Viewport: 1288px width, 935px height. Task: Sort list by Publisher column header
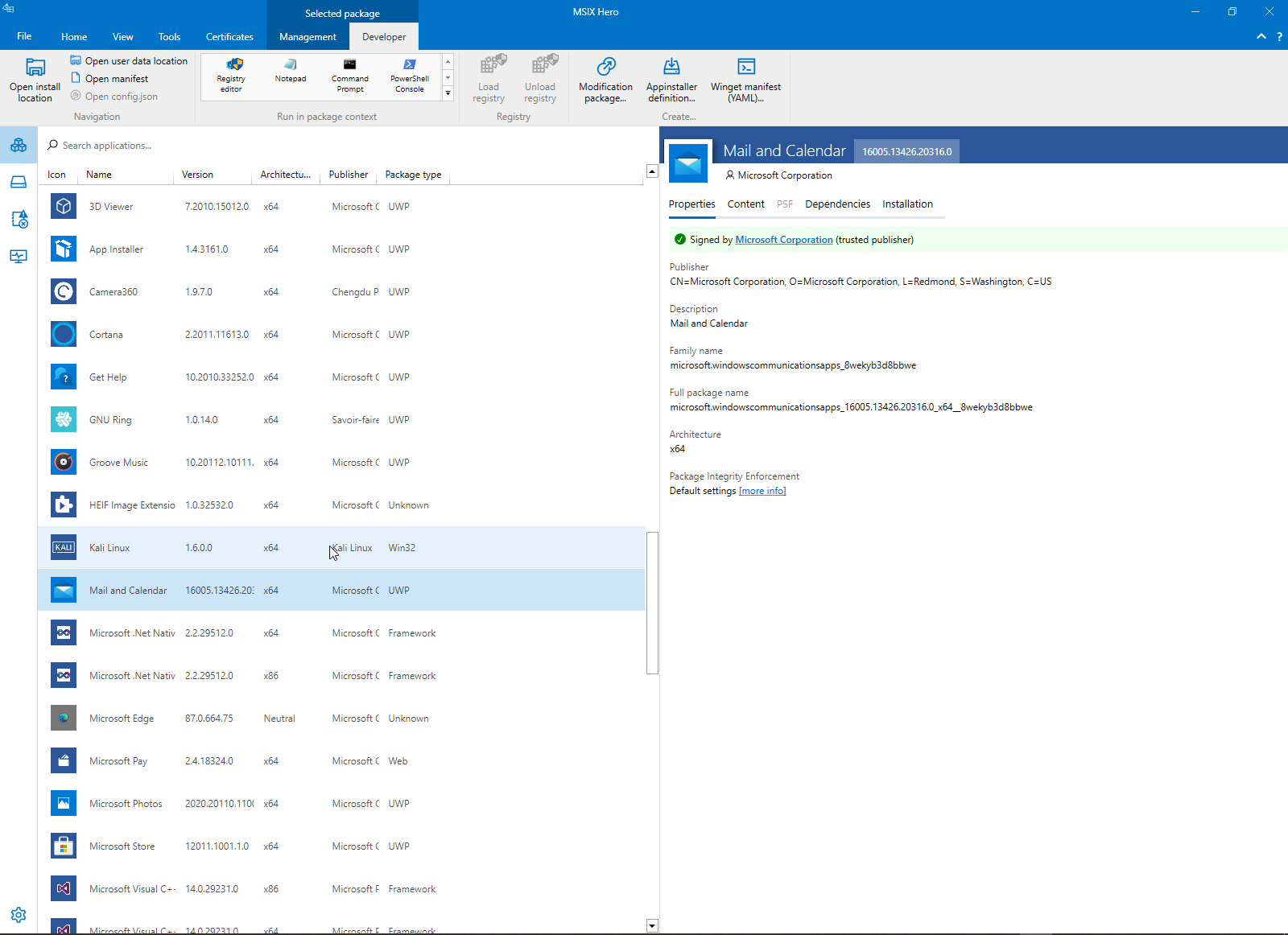[349, 175]
